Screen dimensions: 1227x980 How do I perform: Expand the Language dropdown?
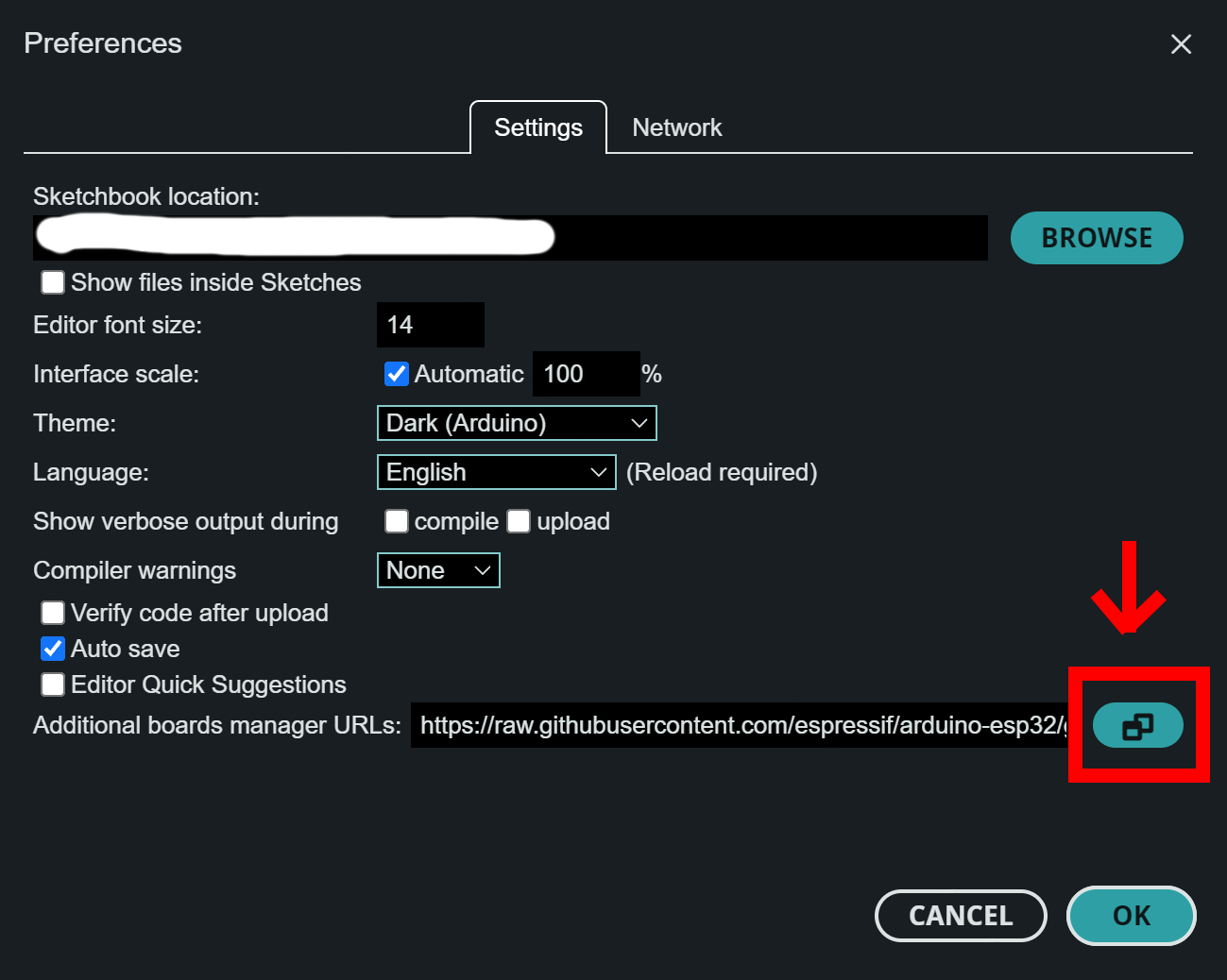pyautogui.click(x=496, y=472)
